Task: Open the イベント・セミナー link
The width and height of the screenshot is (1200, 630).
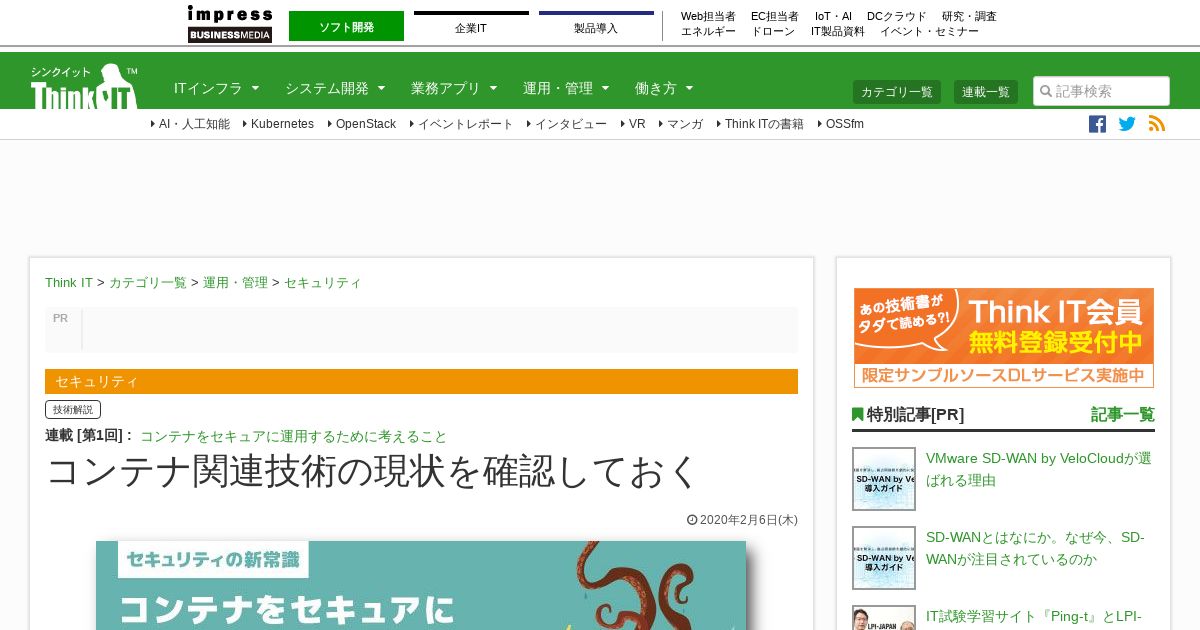Action: pos(929,31)
